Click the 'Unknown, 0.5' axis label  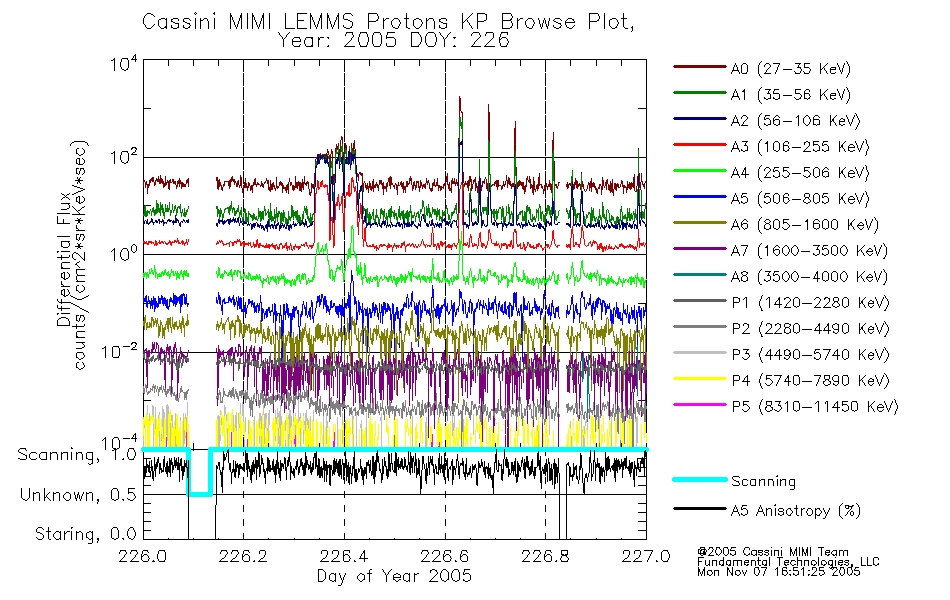tap(78, 495)
